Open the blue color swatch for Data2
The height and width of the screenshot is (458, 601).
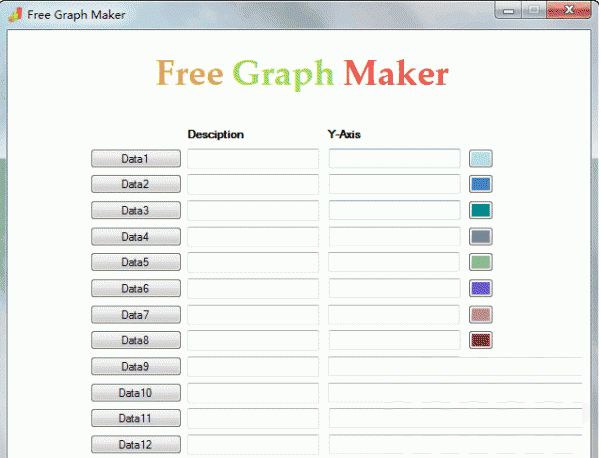[481, 184]
